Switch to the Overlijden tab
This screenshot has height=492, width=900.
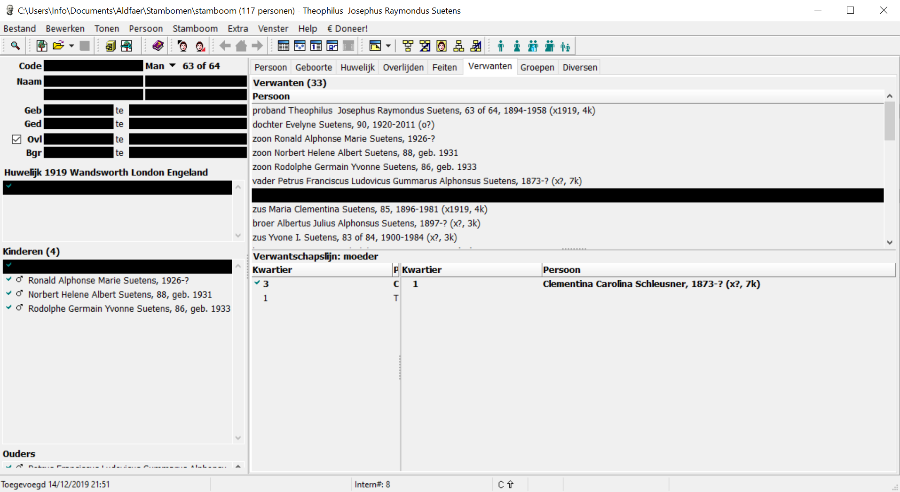point(404,67)
